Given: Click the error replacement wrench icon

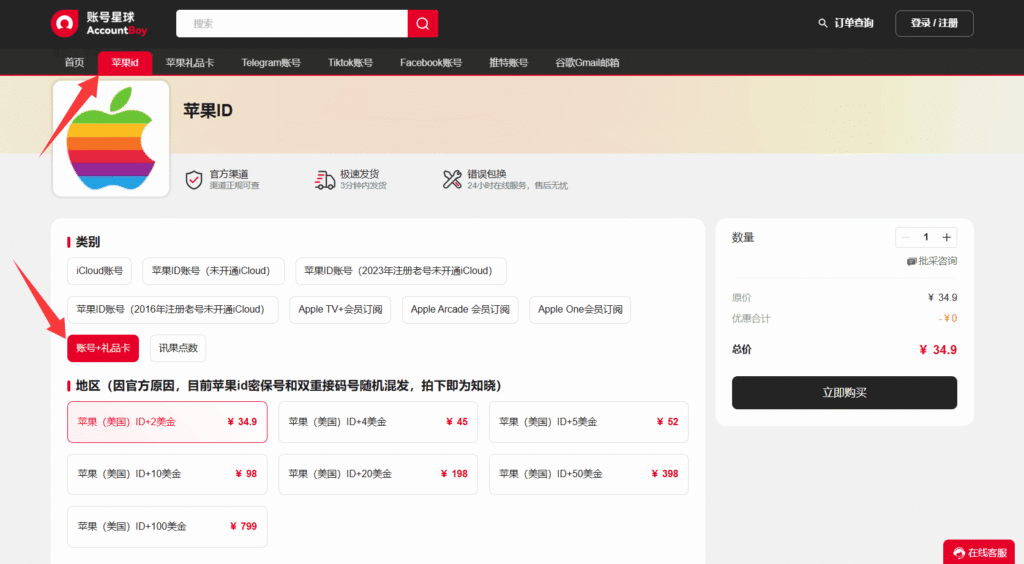Looking at the screenshot, I should [x=452, y=180].
